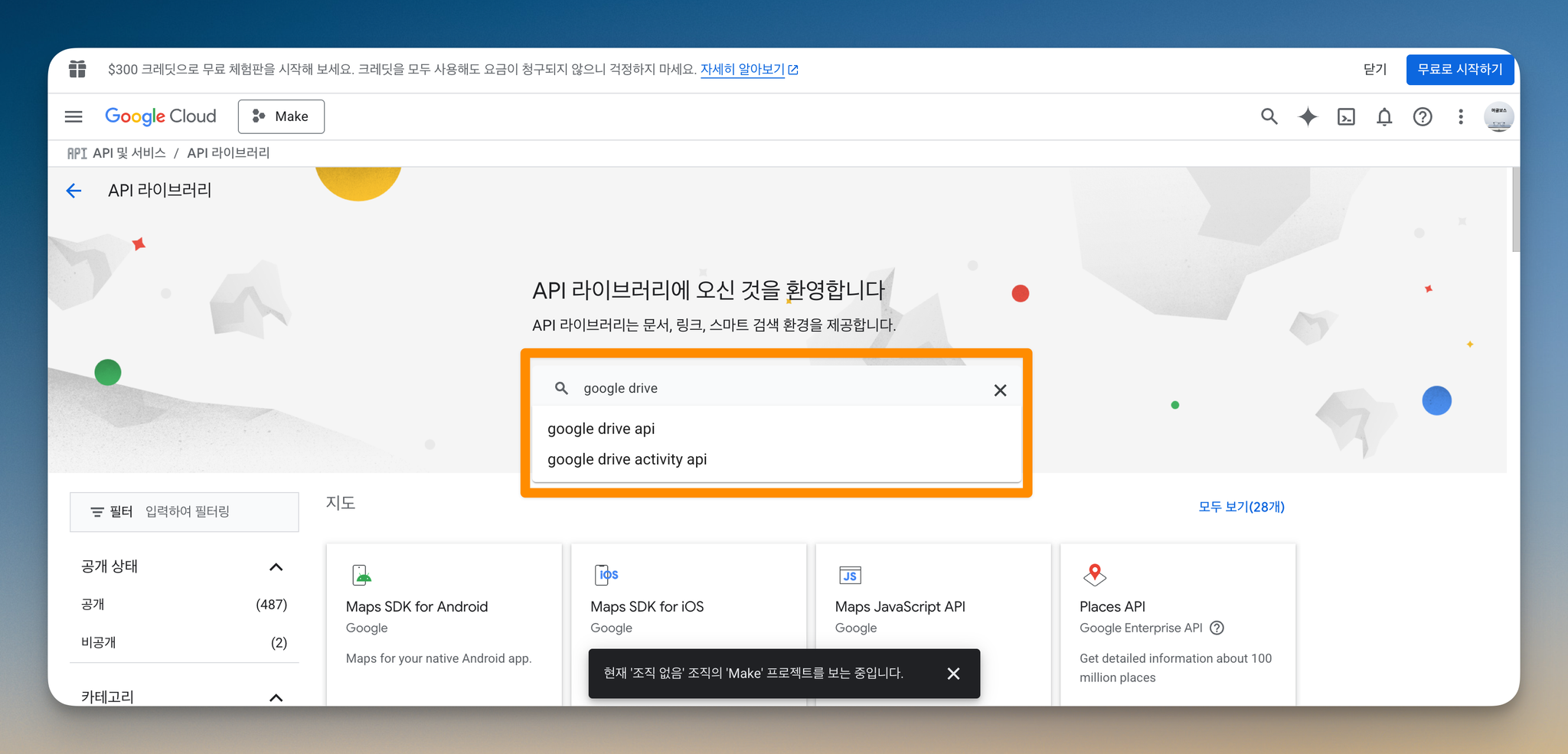Click the API 라이브러리 breadcrumb
Viewport: 1568px width, 754px height.
pos(228,153)
